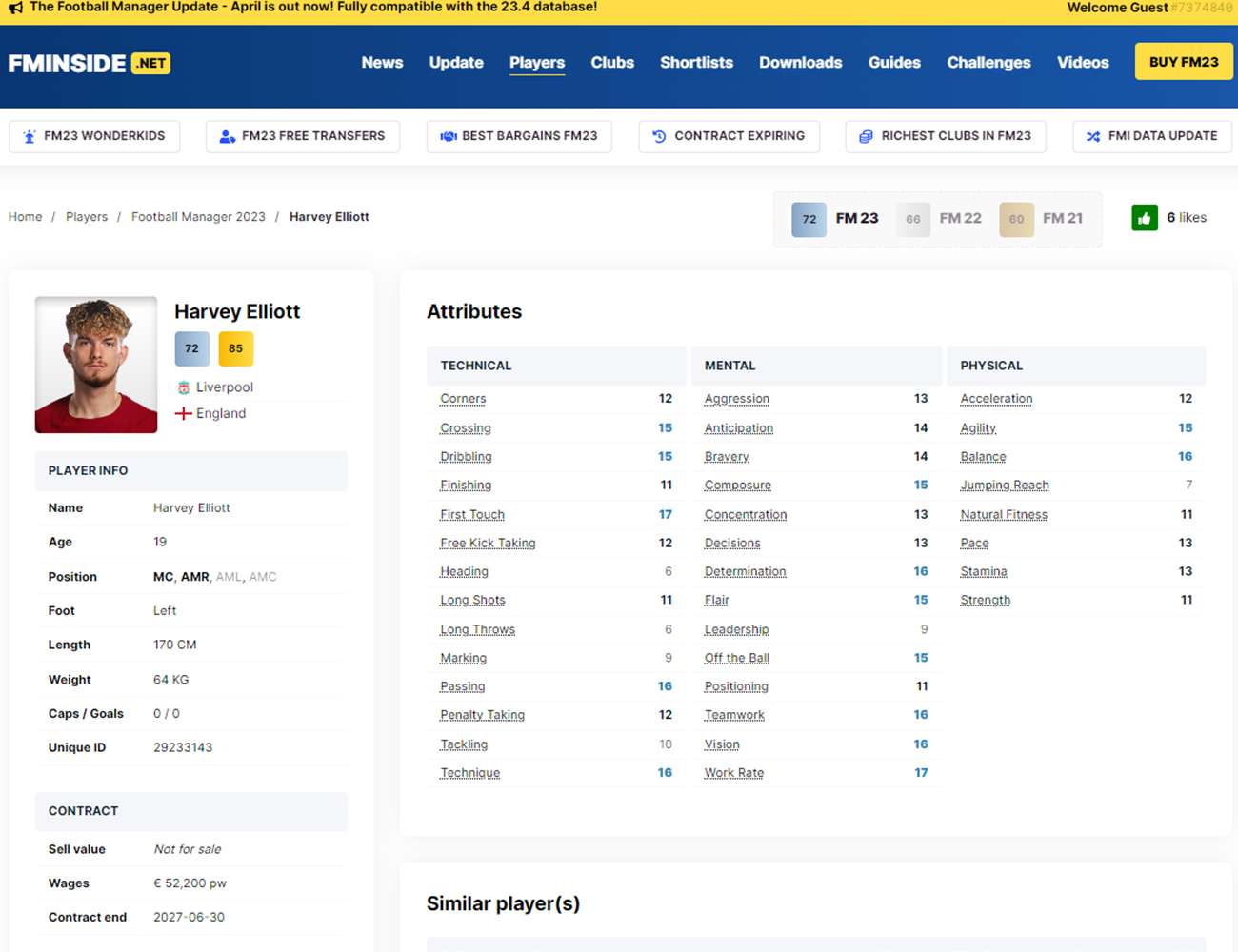Click the Corners attribute link
Image resolution: width=1238 pixels, height=952 pixels.
(x=463, y=399)
